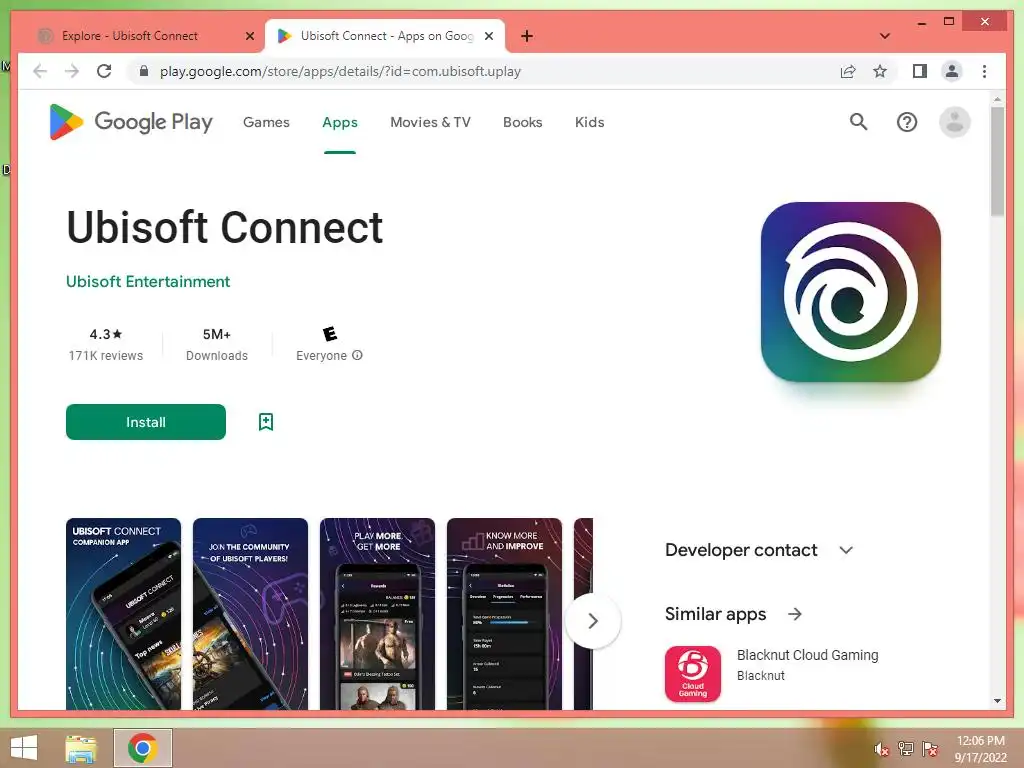Open Blacknut Cloud Gaming app icon
The width and height of the screenshot is (1024, 768).
pyautogui.click(x=693, y=674)
